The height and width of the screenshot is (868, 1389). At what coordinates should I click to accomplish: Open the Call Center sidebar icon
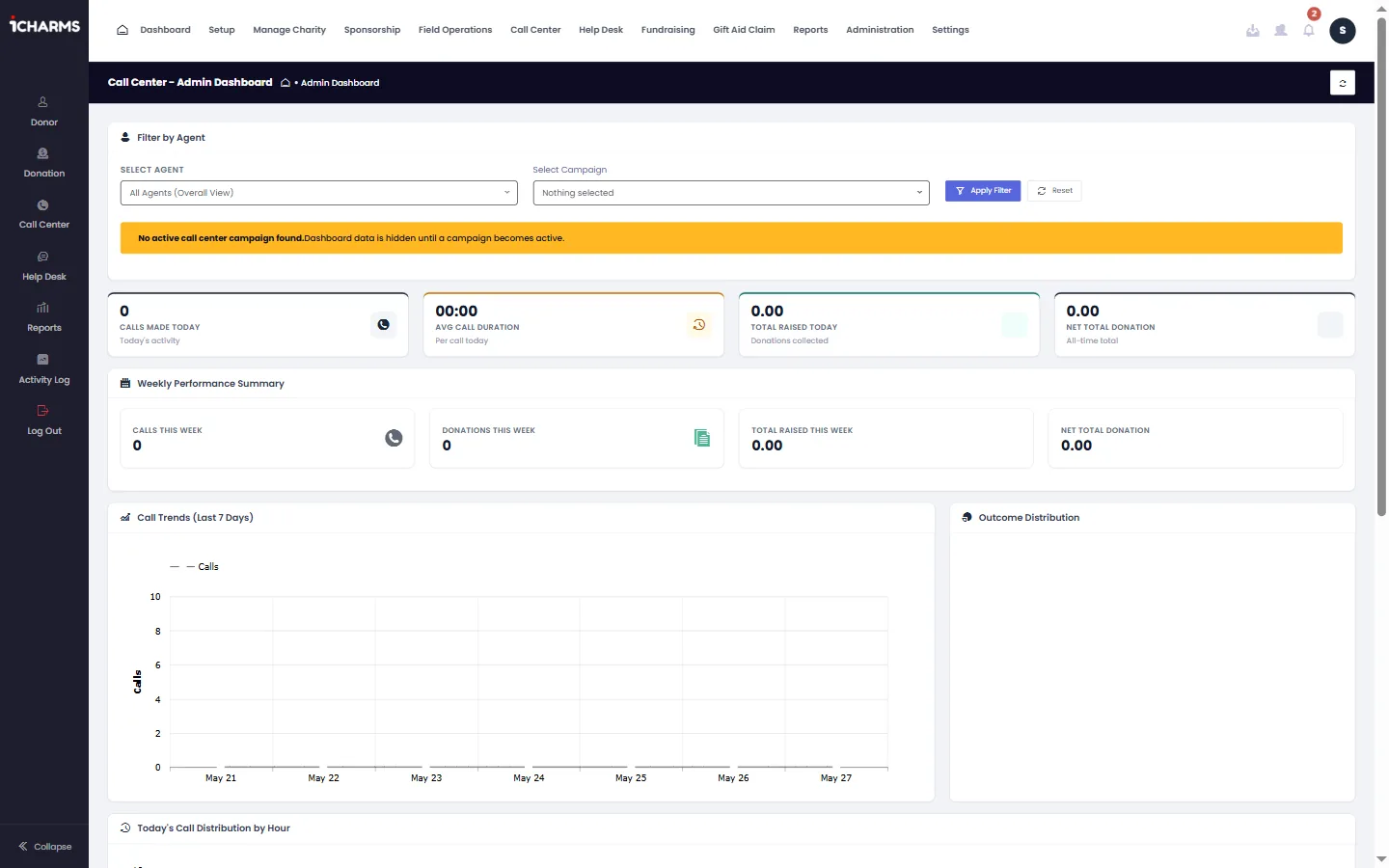(42, 205)
